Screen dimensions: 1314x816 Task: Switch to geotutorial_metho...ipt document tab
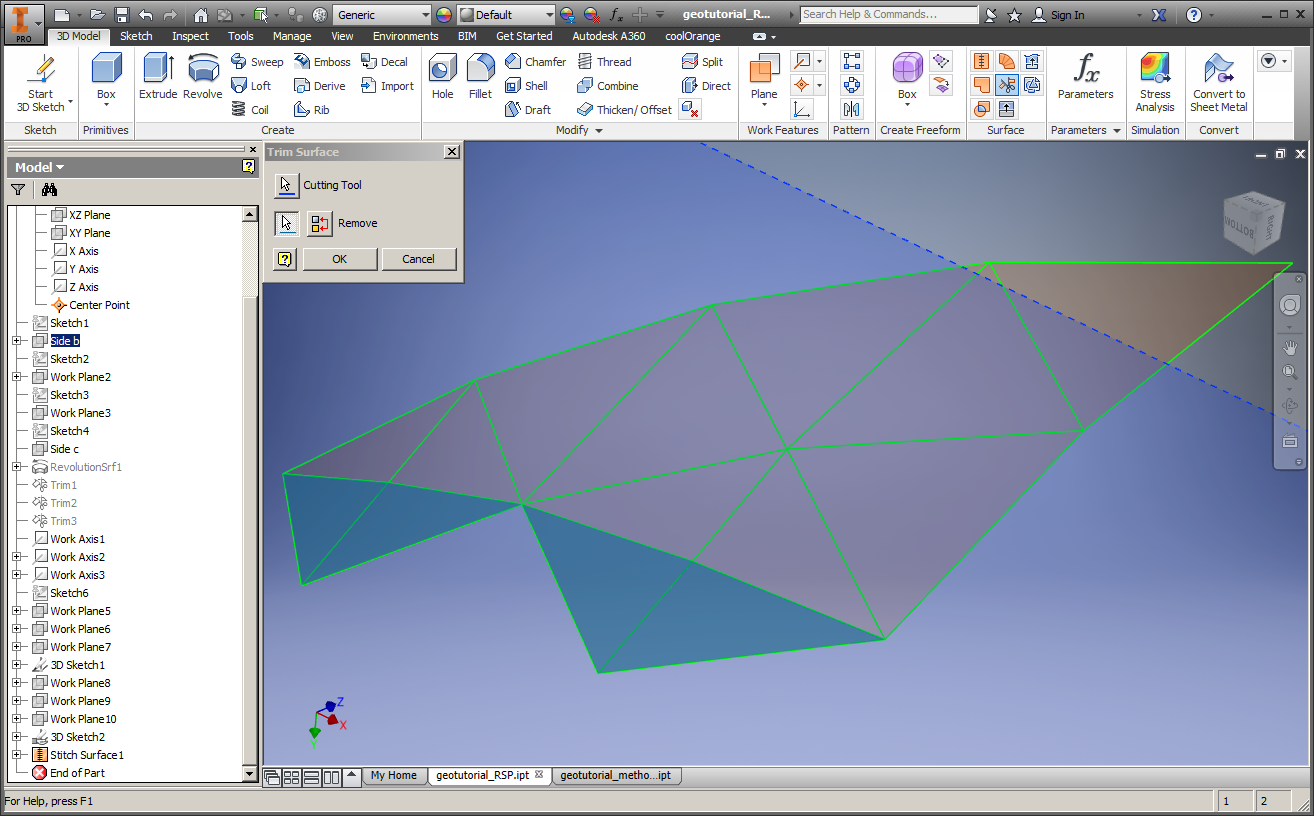(x=616, y=775)
